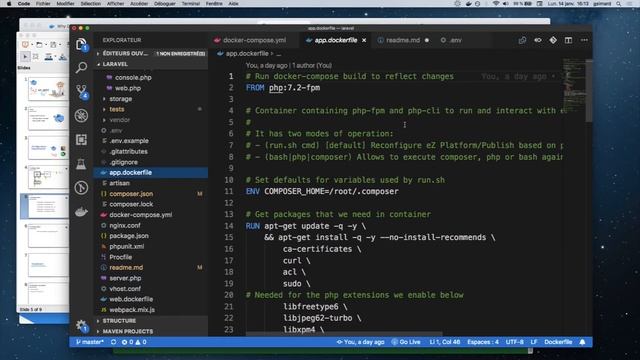Open the Manage gear icon
The width and height of the screenshot is (640, 360).
point(81,326)
